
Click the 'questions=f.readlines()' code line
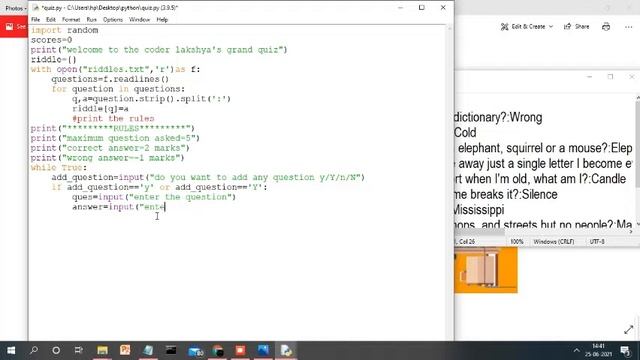tap(110, 79)
